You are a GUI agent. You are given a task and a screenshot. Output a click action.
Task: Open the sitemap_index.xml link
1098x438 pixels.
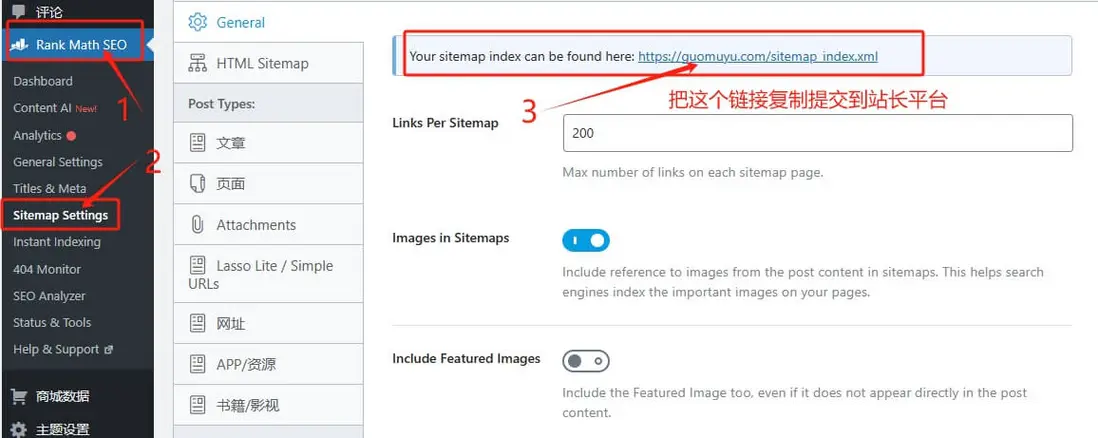click(758, 56)
